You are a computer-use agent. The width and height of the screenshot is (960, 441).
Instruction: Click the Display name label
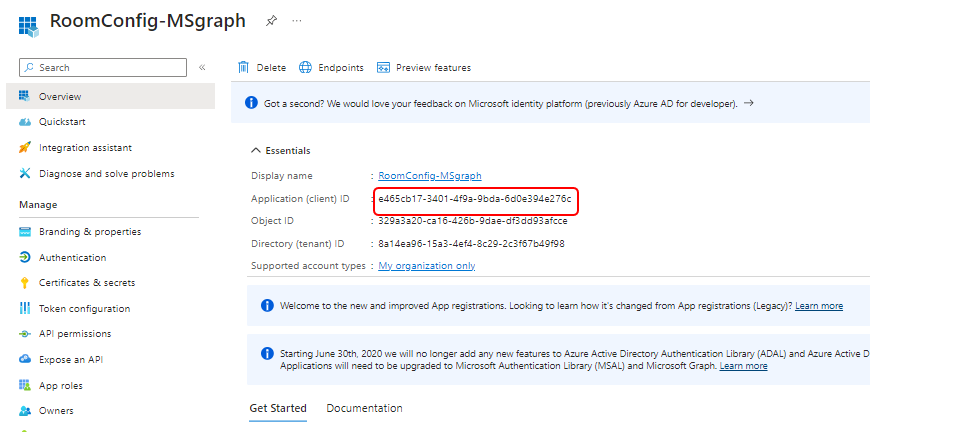pos(282,176)
